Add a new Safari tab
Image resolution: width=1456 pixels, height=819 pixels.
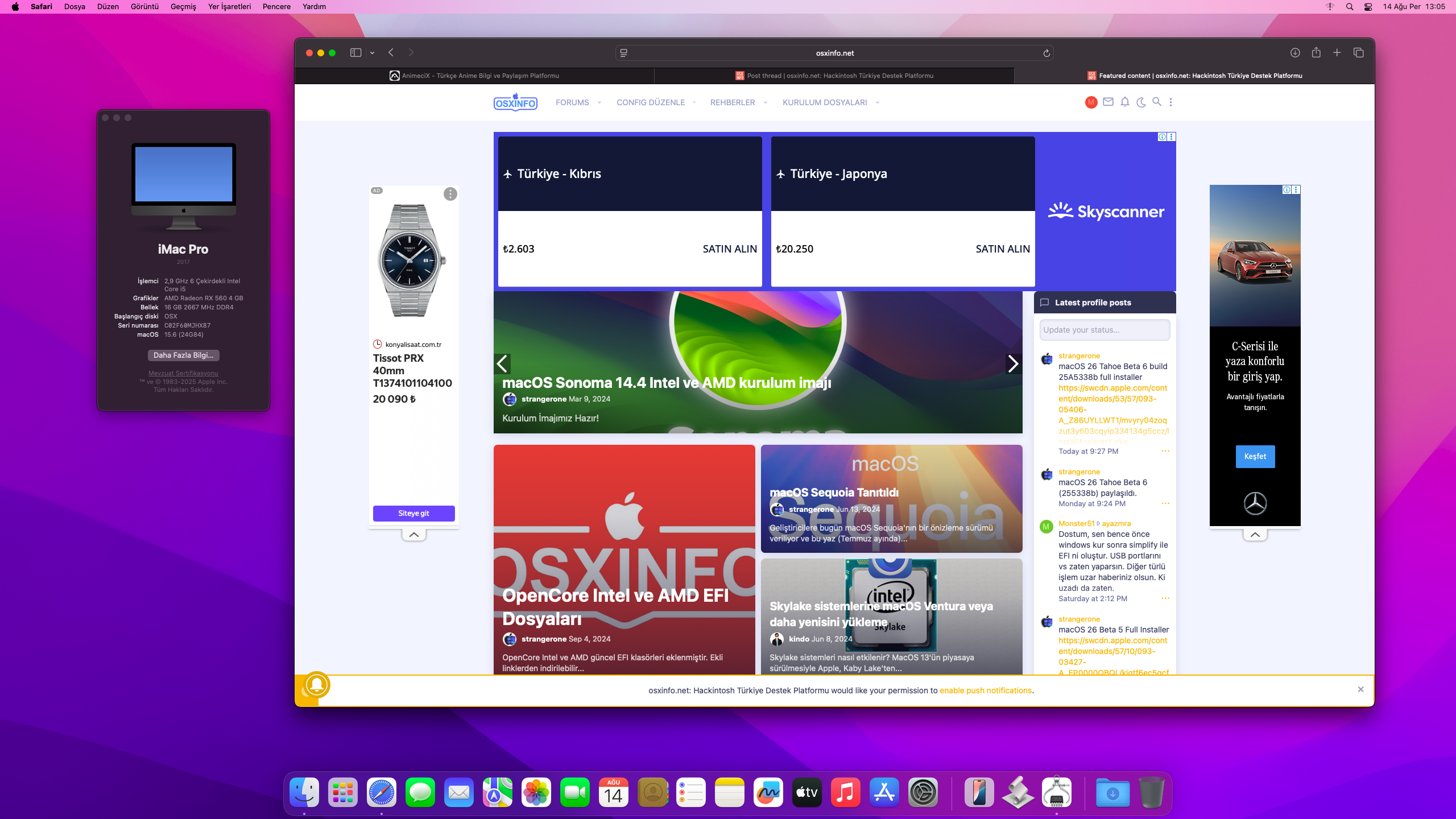point(1337,53)
